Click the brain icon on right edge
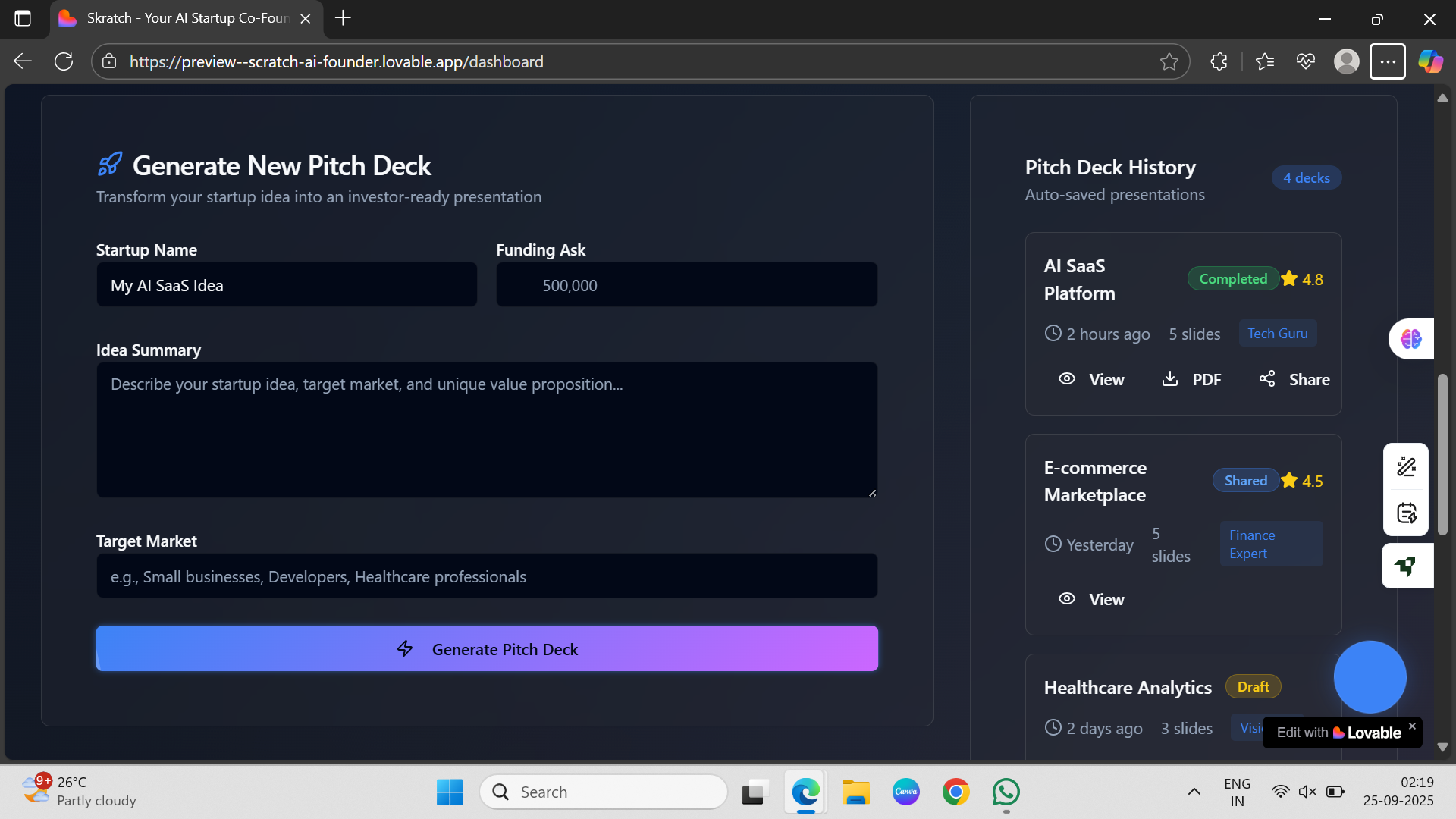Viewport: 1456px width, 819px height. [1410, 339]
